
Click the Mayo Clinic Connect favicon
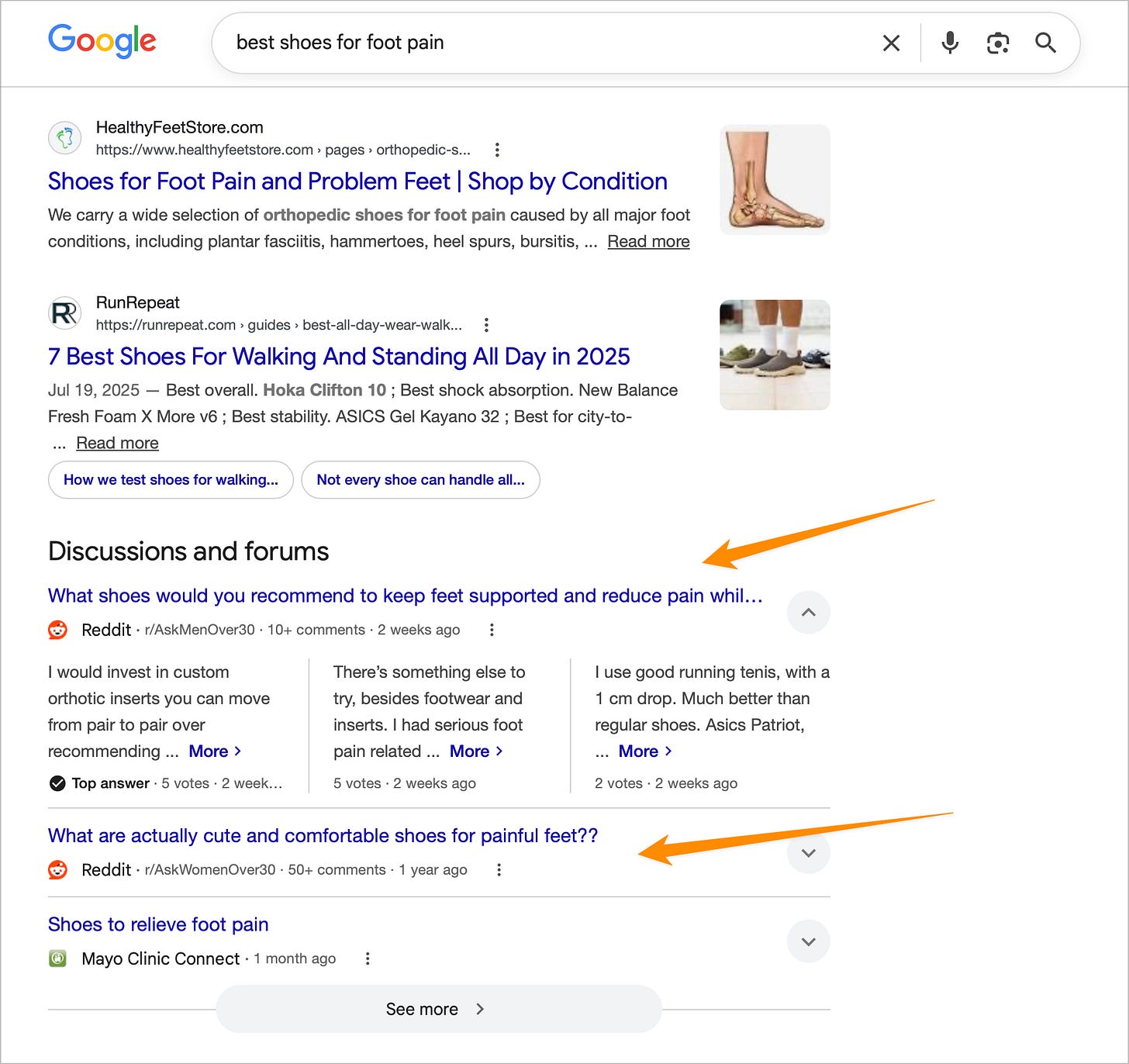pyautogui.click(x=58, y=959)
